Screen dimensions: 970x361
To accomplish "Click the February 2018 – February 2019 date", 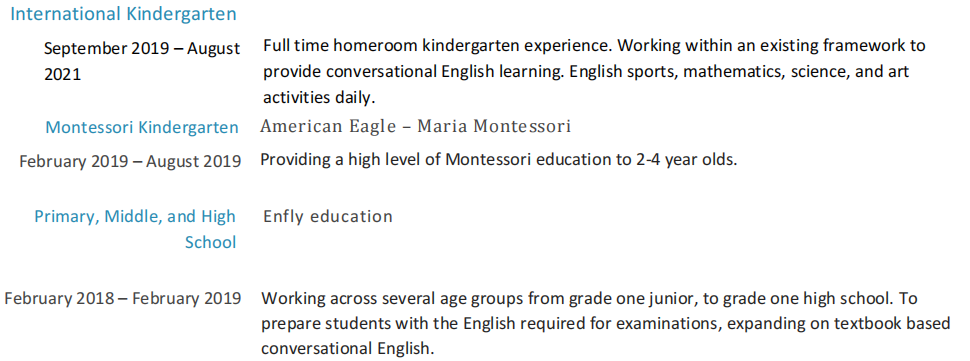I will pyautogui.click(x=122, y=299).
